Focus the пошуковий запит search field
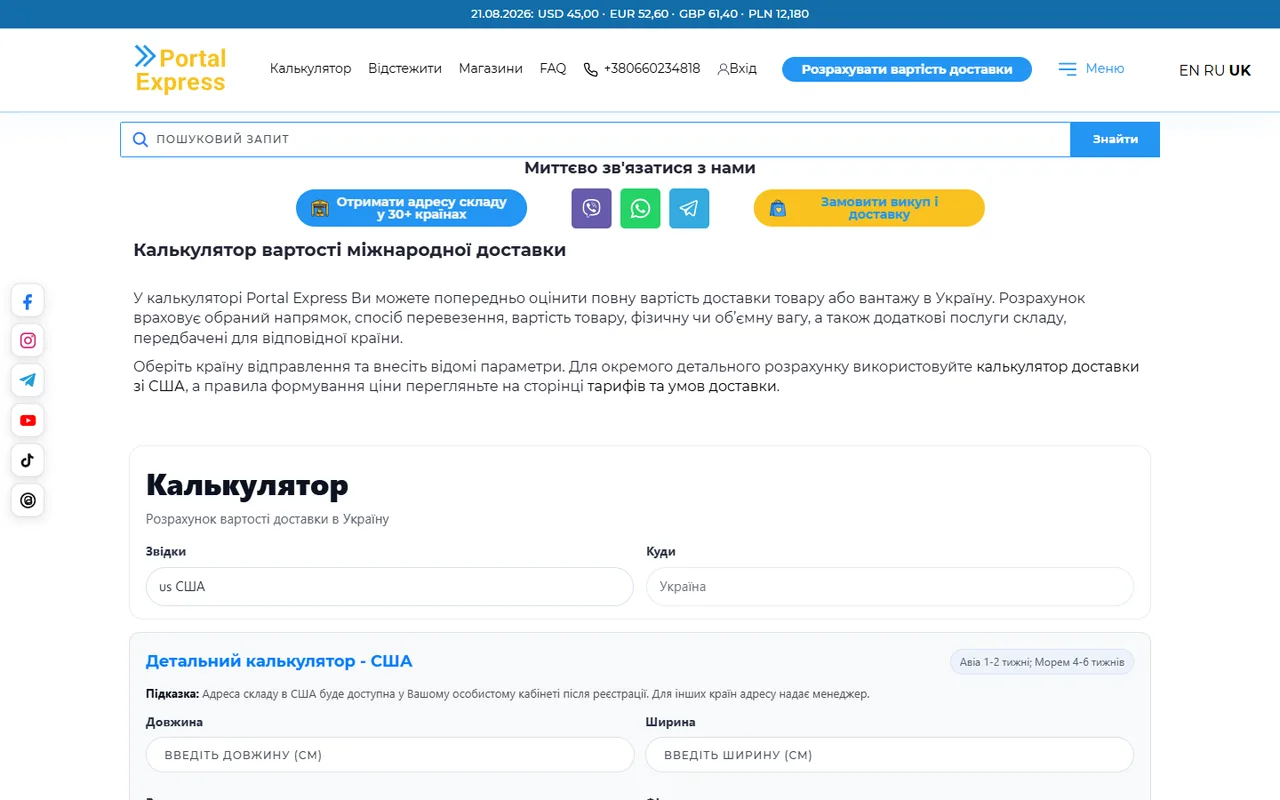The image size is (1280, 800). [595, 139]
